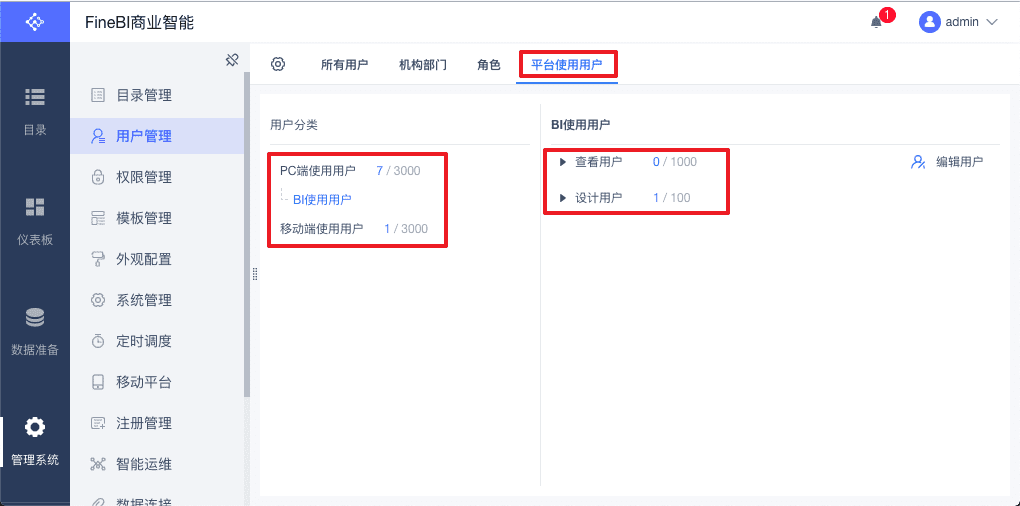Screen dimensions: 1020x506
Task: Select 移动端使用用户 category
Action: 322,228
